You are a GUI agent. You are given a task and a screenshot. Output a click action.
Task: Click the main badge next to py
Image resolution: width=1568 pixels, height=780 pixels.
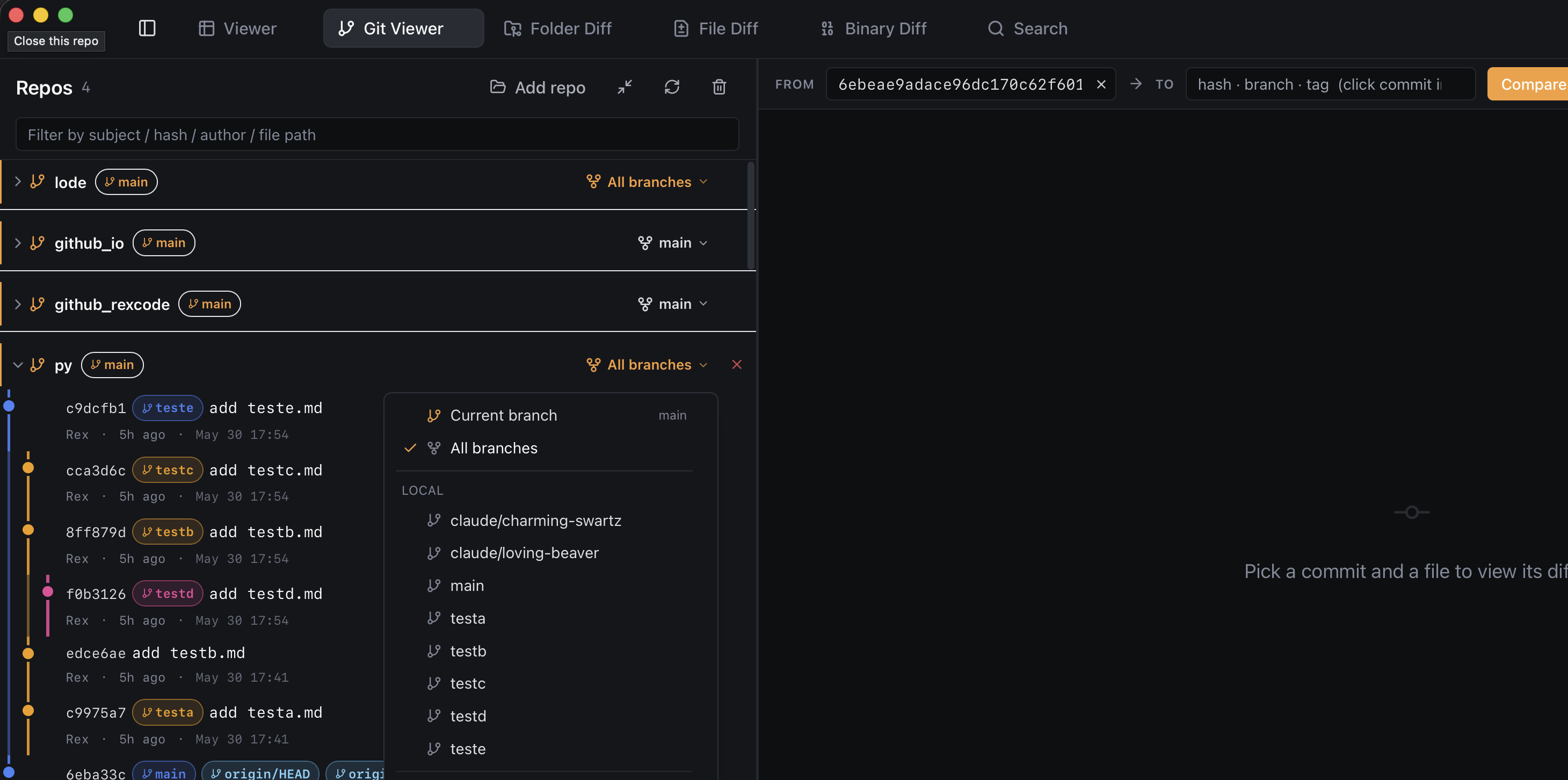112,364
